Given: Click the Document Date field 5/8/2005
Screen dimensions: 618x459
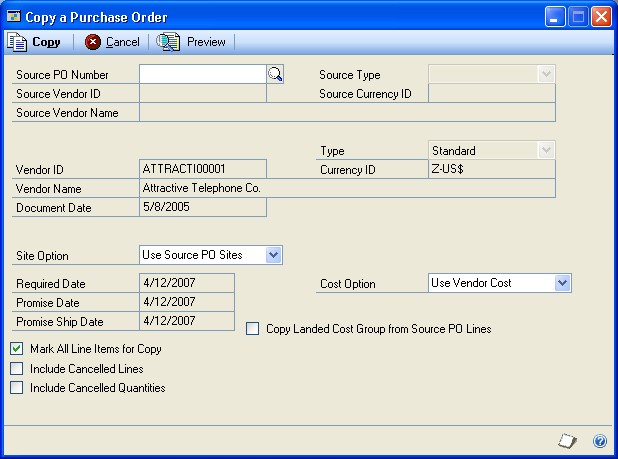Looking at the screenshot, I should pyautogui.click(x=203, y=207).
